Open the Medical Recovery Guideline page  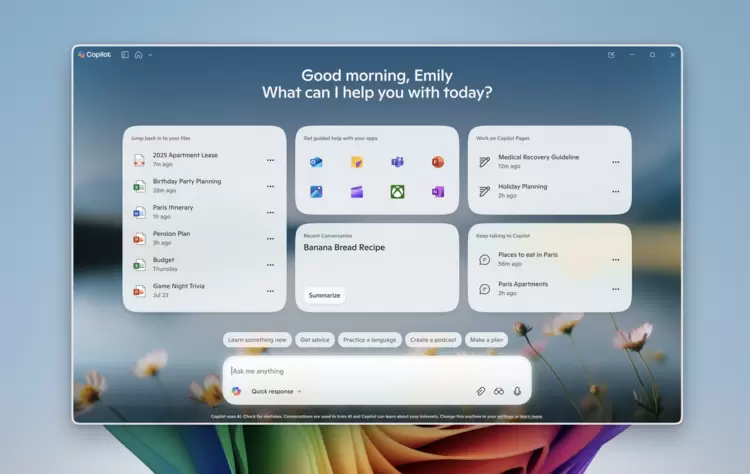pyautogui.click(x=538, y=157)
